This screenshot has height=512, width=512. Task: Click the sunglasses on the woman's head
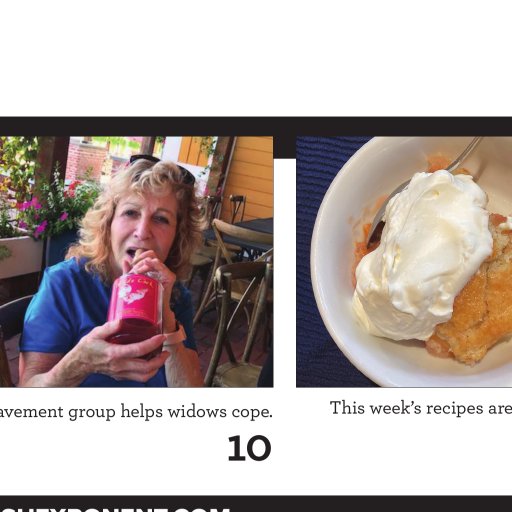pyautogui.click(x=163, y=168)
